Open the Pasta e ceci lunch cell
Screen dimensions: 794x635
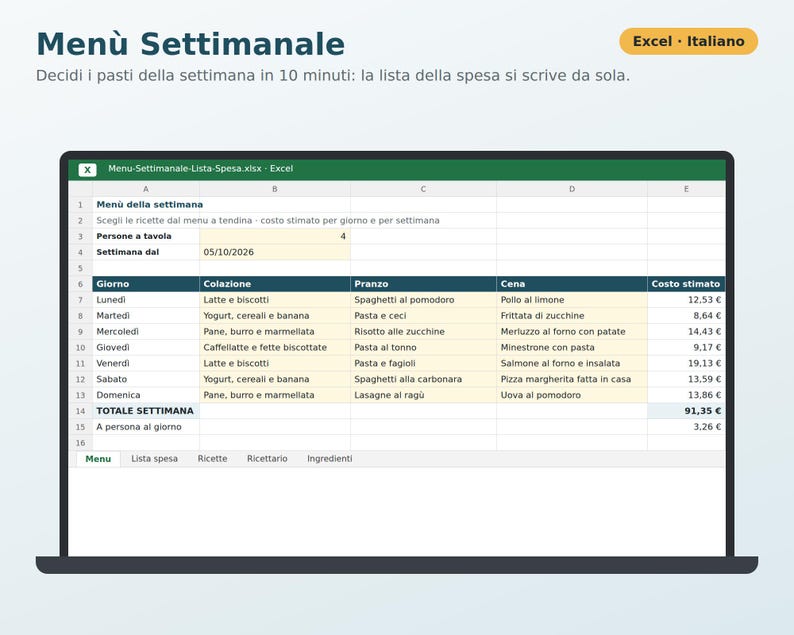click(423, 315)
